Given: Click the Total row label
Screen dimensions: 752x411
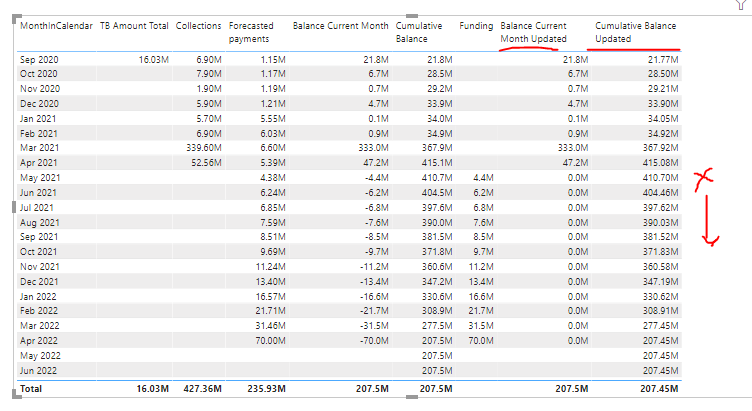Looking at the screenshot, I should (31, 388).
